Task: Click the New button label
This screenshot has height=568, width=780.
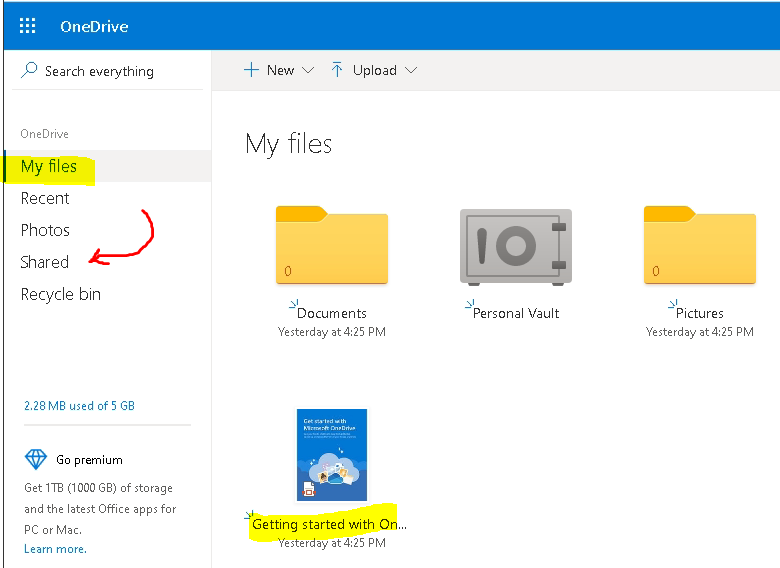Action: [x=281, y=70]
